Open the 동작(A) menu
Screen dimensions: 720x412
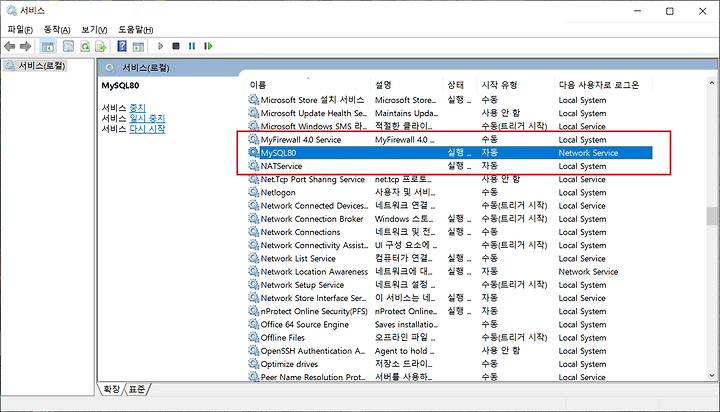click(x=56, y=30)
